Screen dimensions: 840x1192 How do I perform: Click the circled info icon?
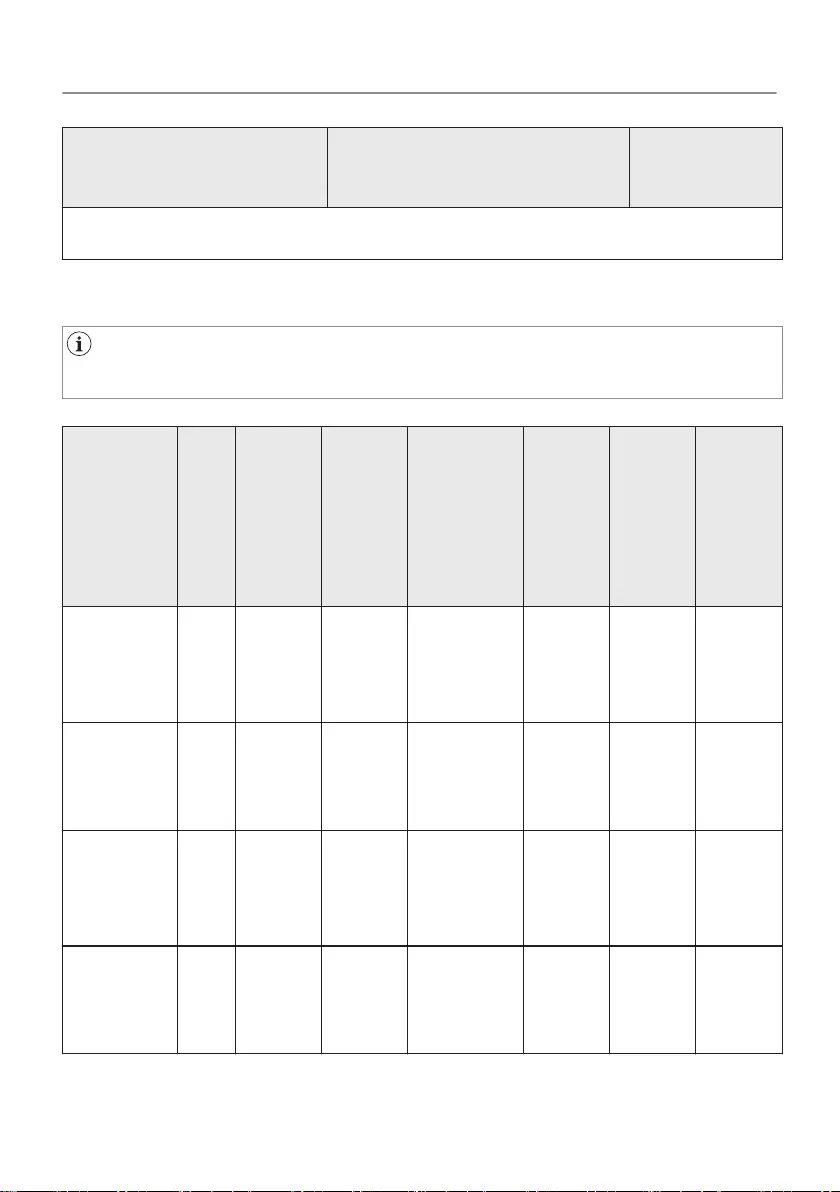click(77, 345)
